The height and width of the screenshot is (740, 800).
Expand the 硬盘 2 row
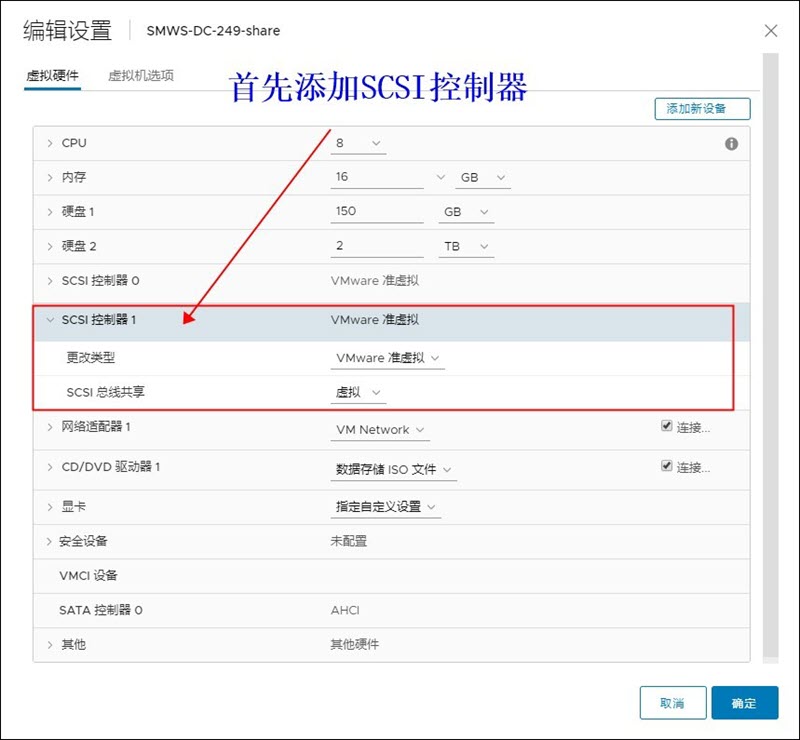(49, 246)
